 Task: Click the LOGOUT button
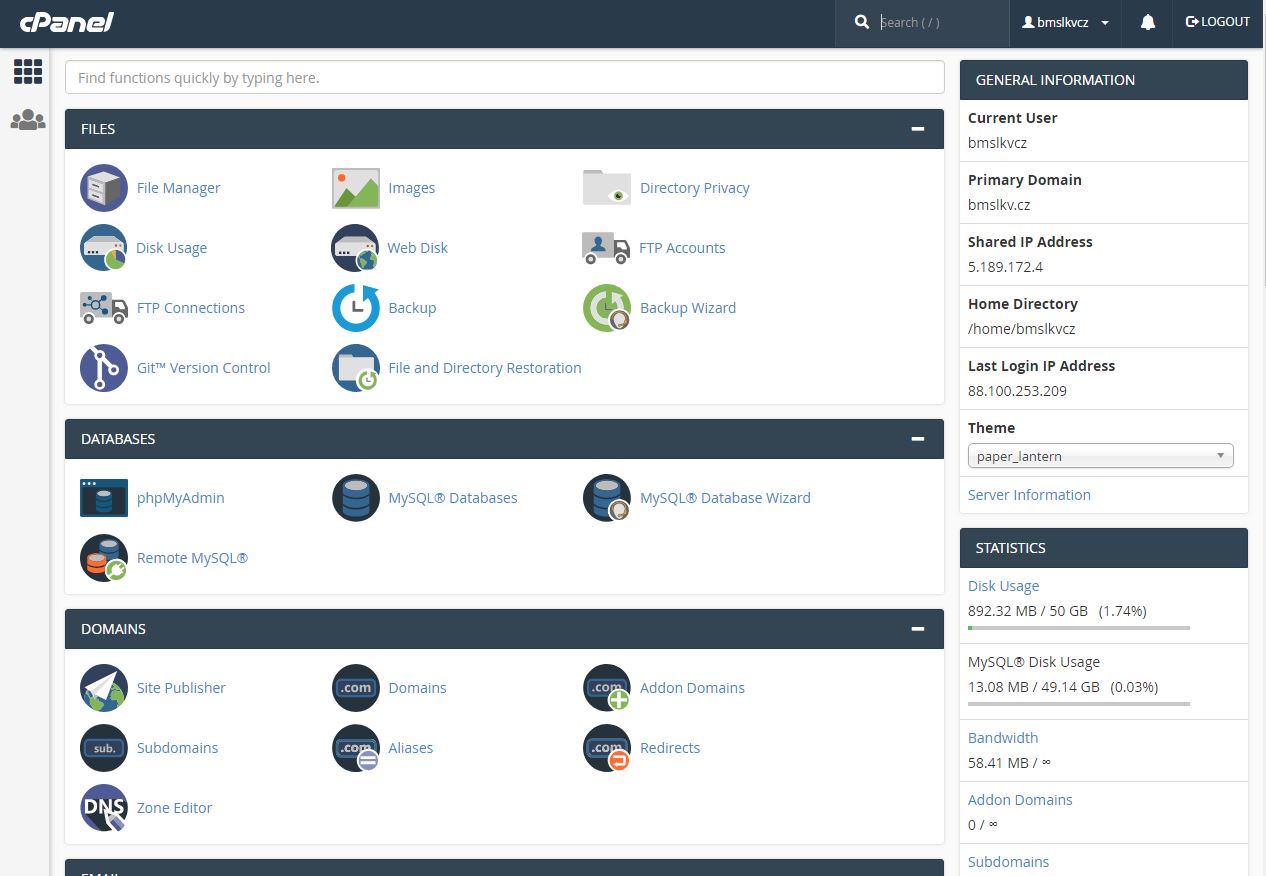(1217, 22)
